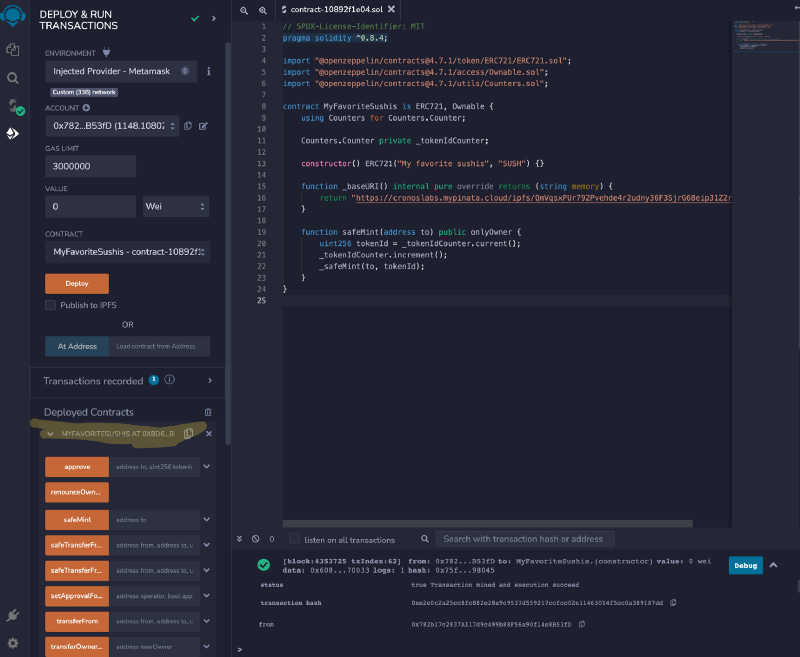Open the Search panel in the sidebar
Viewport: 800px width, 657px height.
[x=13, y=76]
